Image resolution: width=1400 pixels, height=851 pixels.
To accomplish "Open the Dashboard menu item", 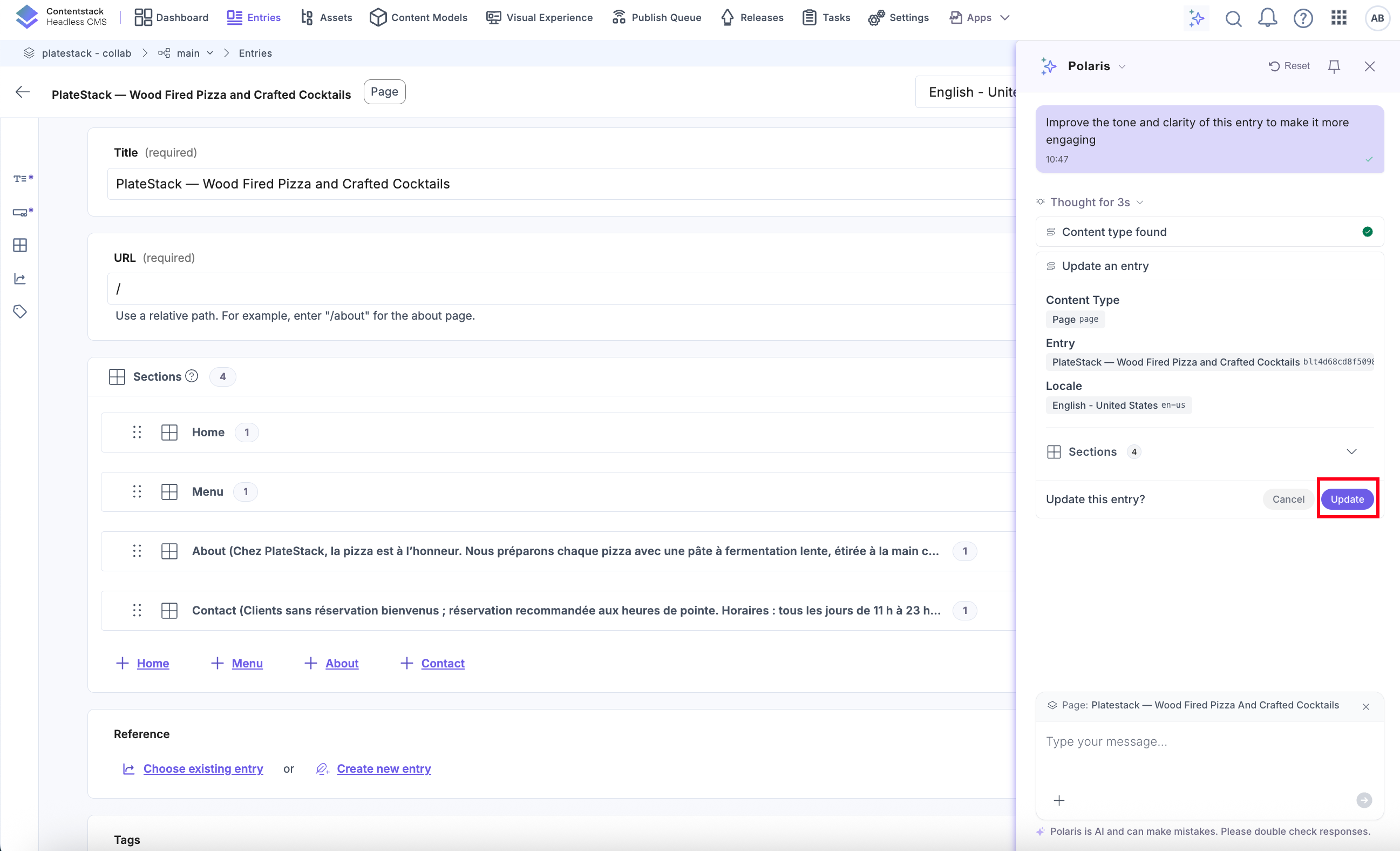I will tap(172, 18).
